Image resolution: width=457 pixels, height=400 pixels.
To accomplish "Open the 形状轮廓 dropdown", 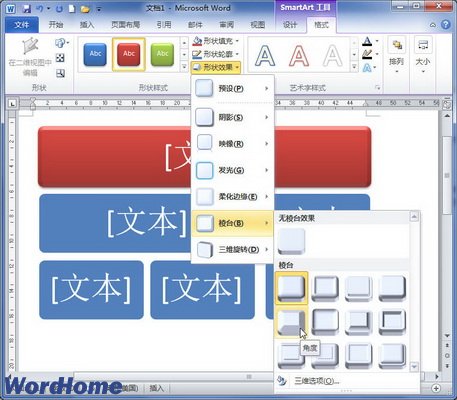I will [216, 54].
